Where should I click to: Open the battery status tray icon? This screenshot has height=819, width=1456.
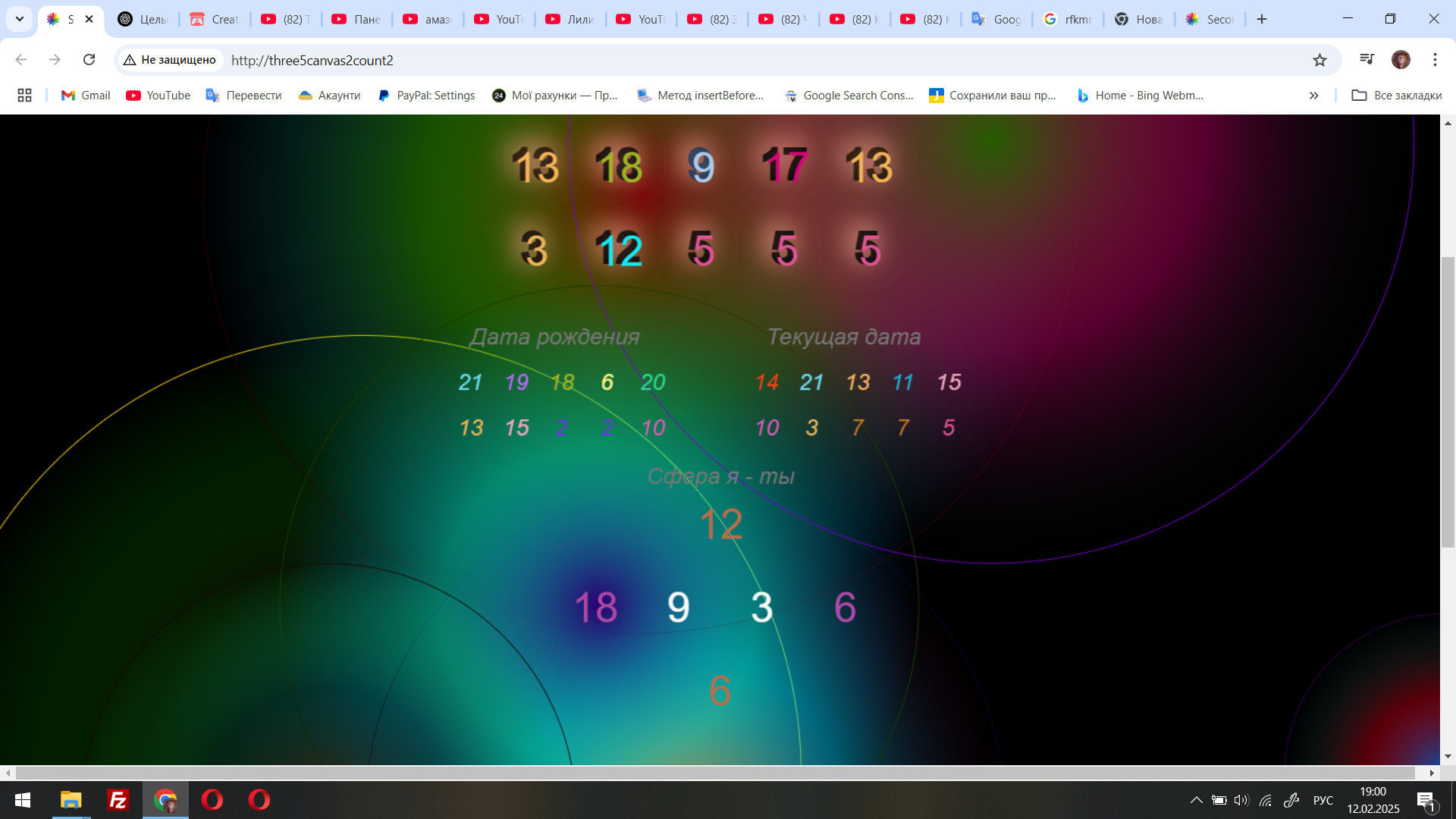click(x=1219, y=800)
